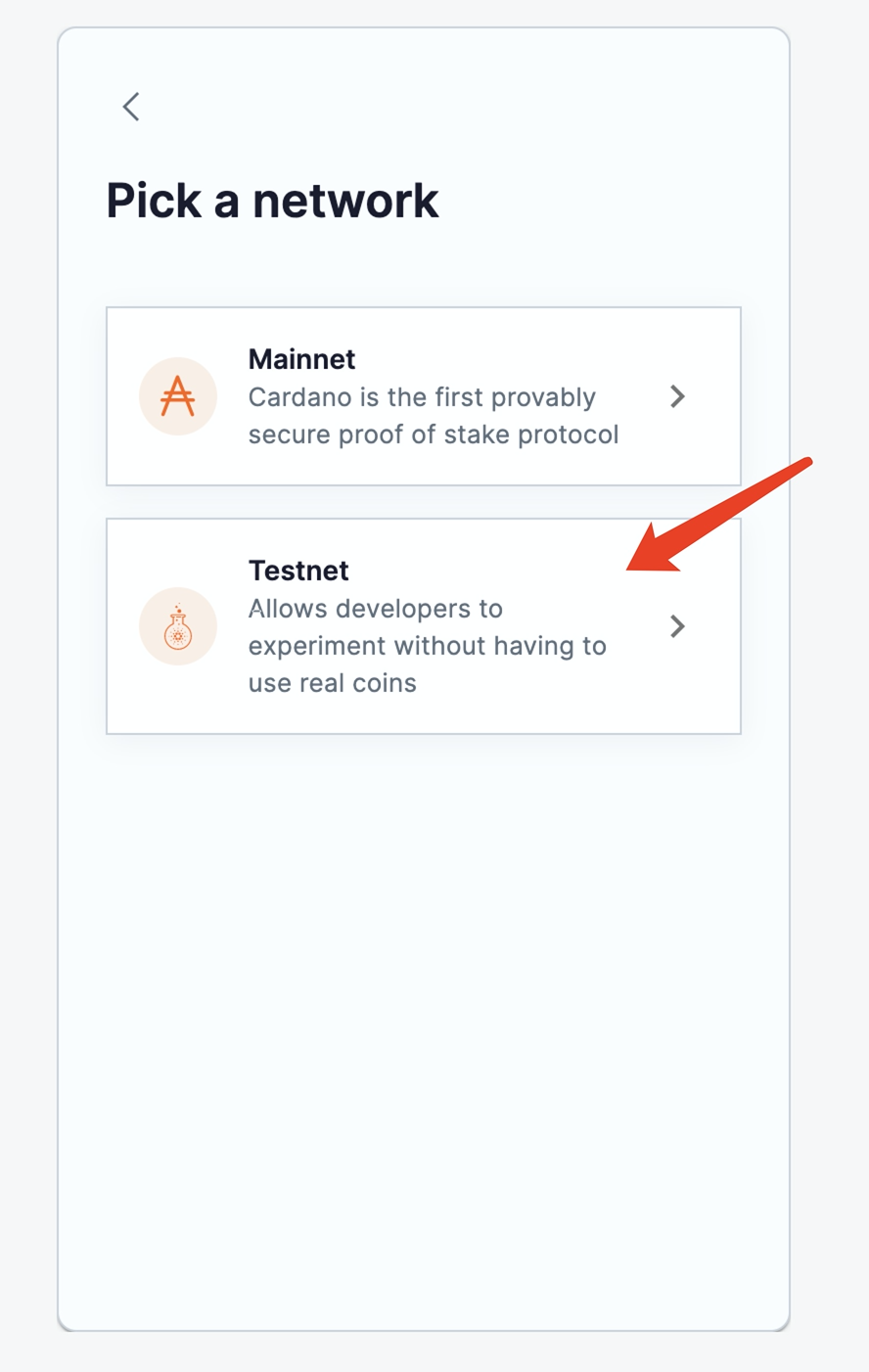The image size is (869, 1372).
Task: Click "use real coins" text line
Action: tap(332, 683)
